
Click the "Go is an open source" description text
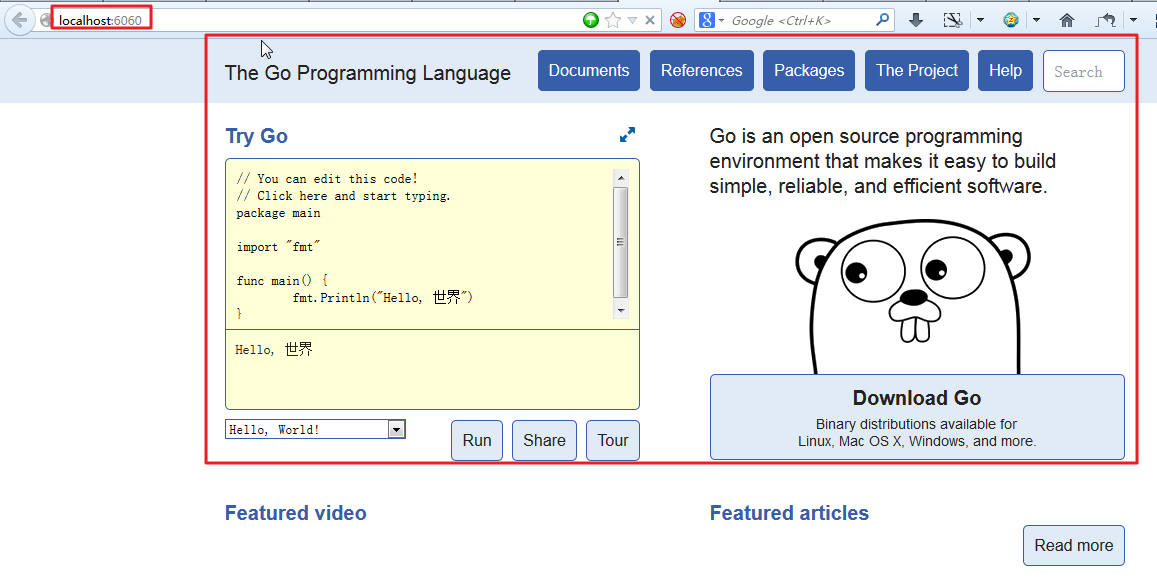tap(883, 161)
